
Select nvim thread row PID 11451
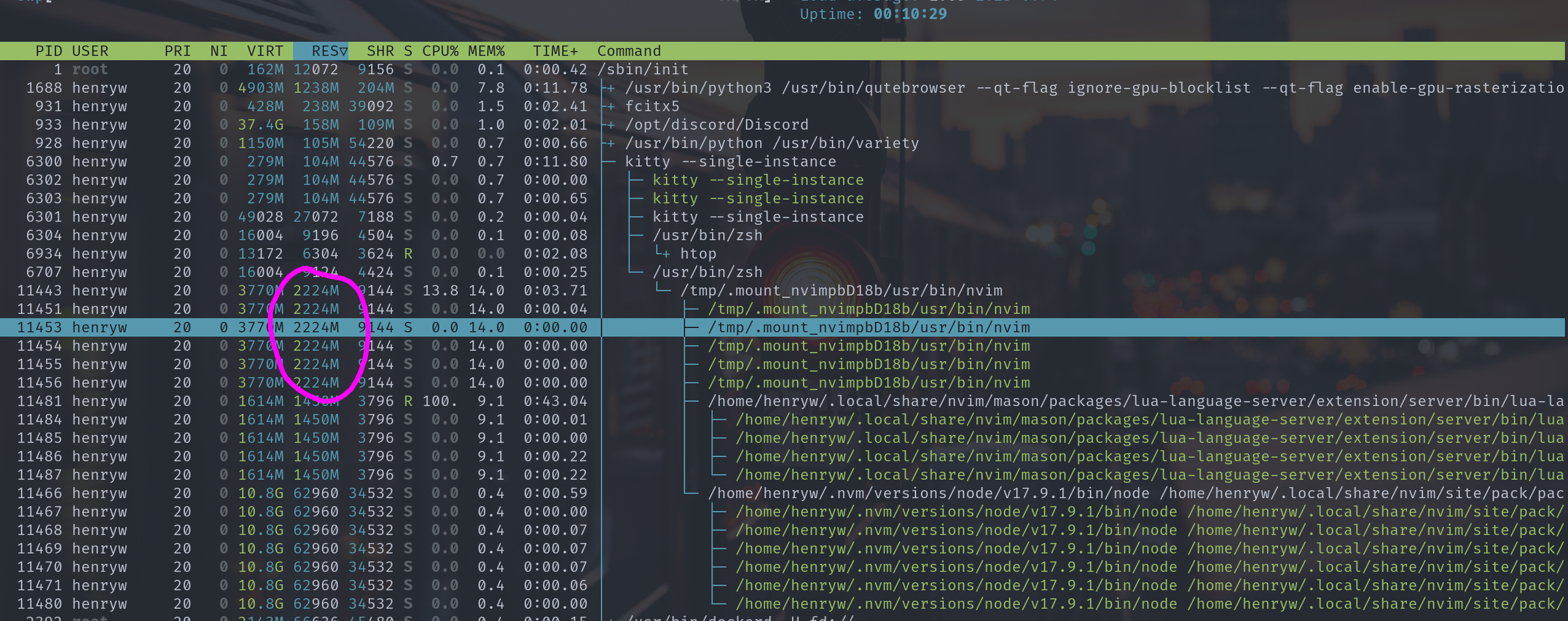coord(782,309)
